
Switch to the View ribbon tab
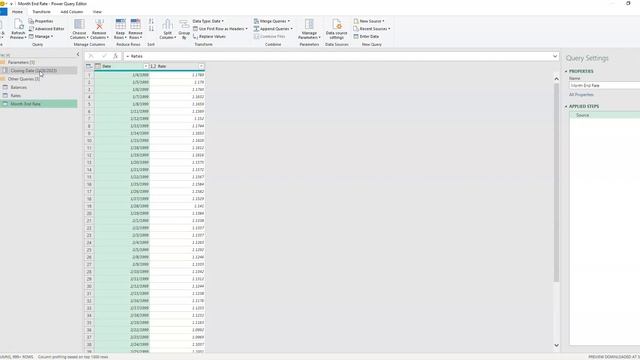tap(97, 12)
